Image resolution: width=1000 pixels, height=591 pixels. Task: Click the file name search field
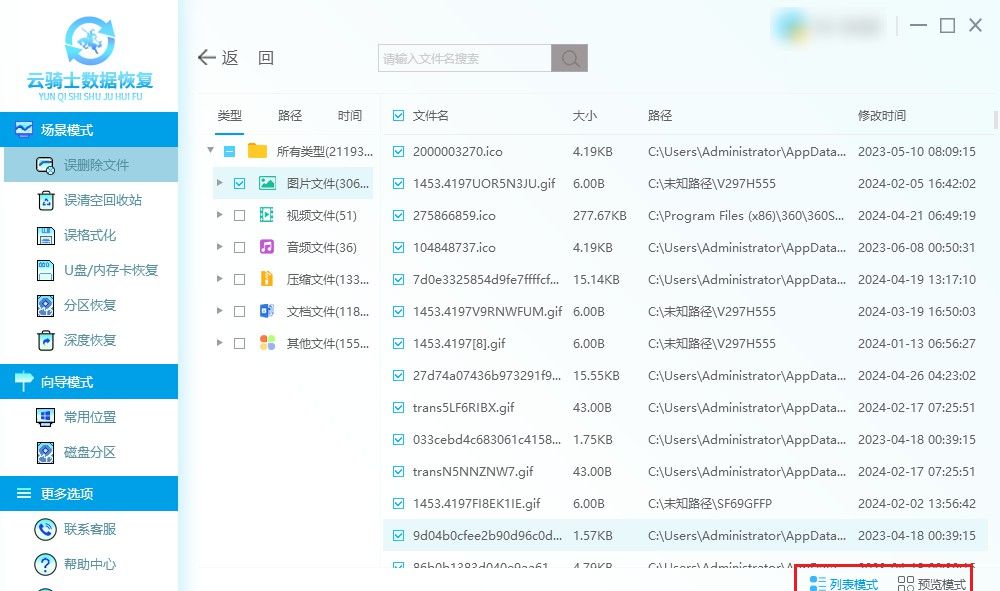[x=465, y=58]
